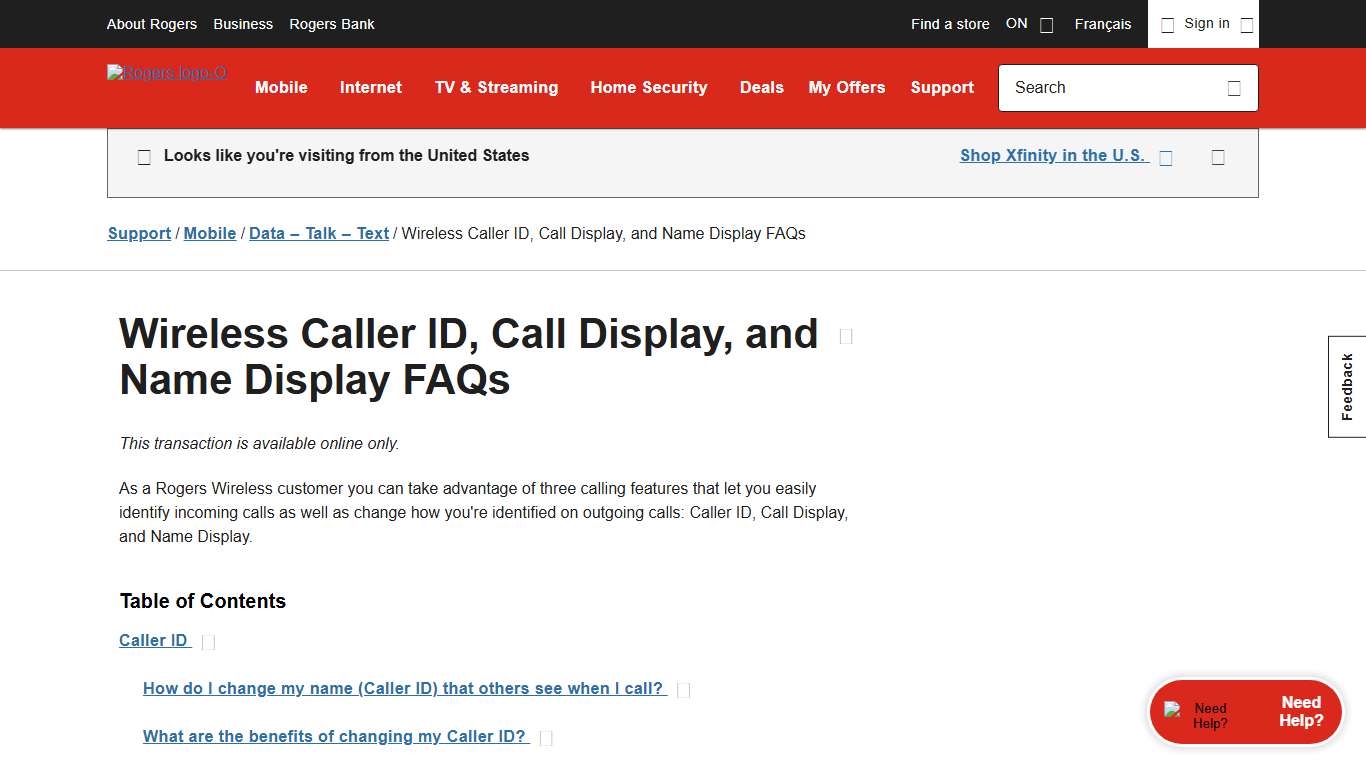Follow the 'Shop Xfinity in the U.S.' link
The image size is (1366, 768).
(1052, 155)
